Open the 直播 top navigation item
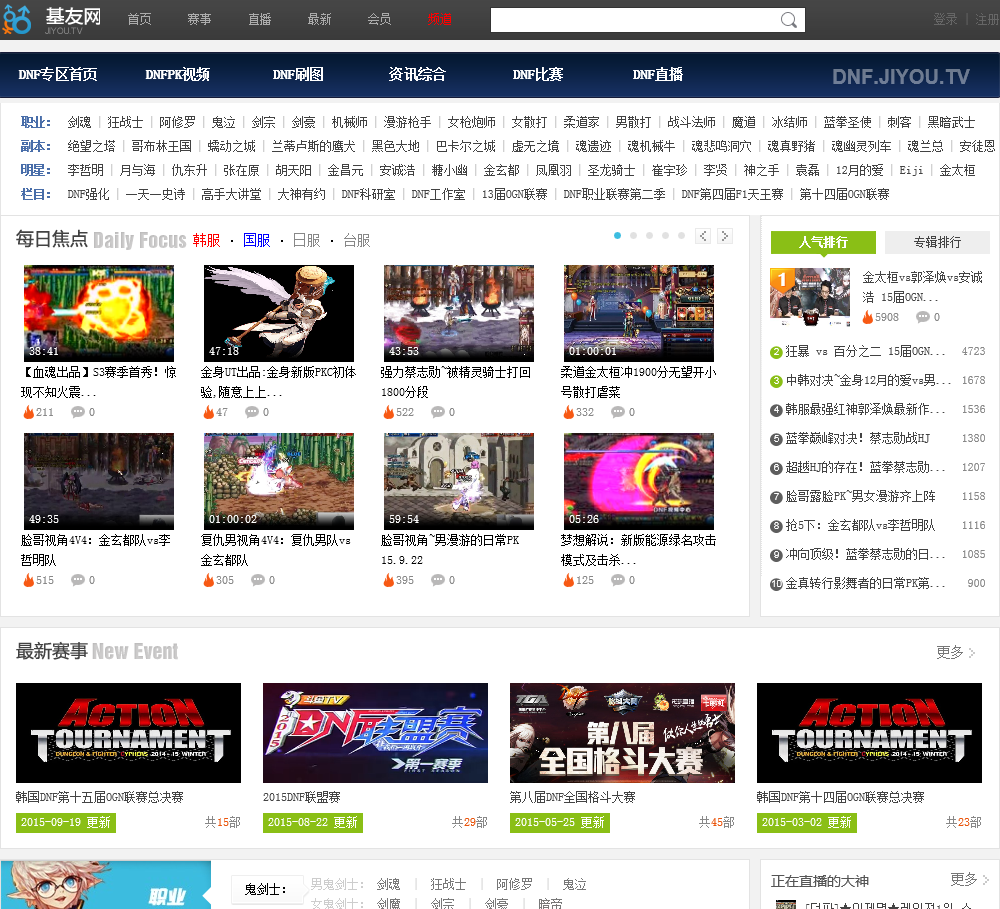This screenshot has width=1000, height=909. [x=260, y=19]
